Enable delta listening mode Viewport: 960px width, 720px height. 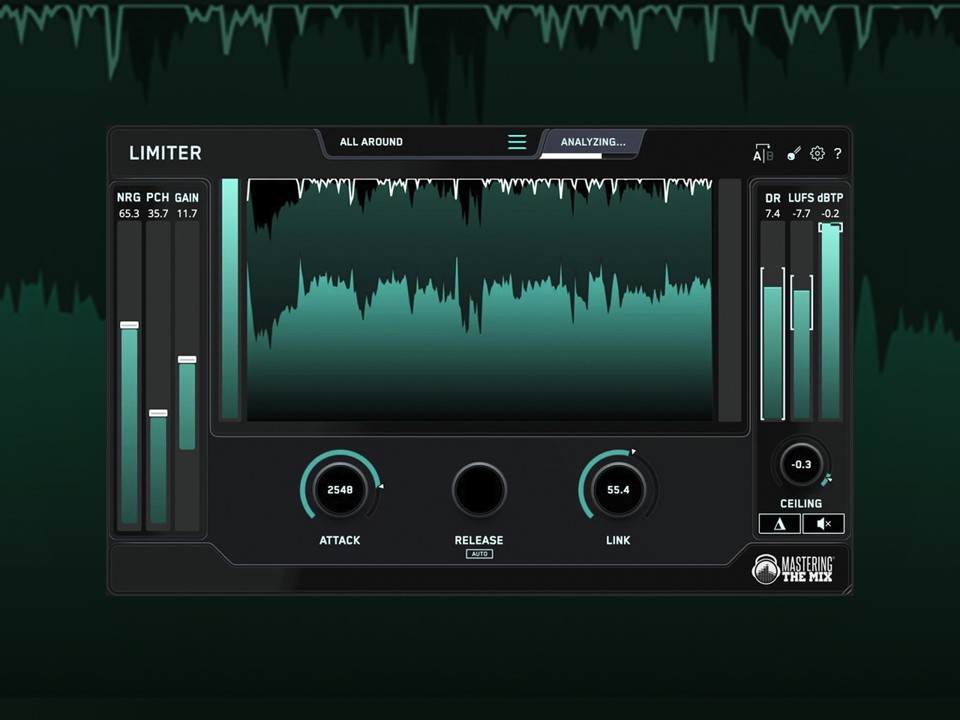tap(779, 523)
